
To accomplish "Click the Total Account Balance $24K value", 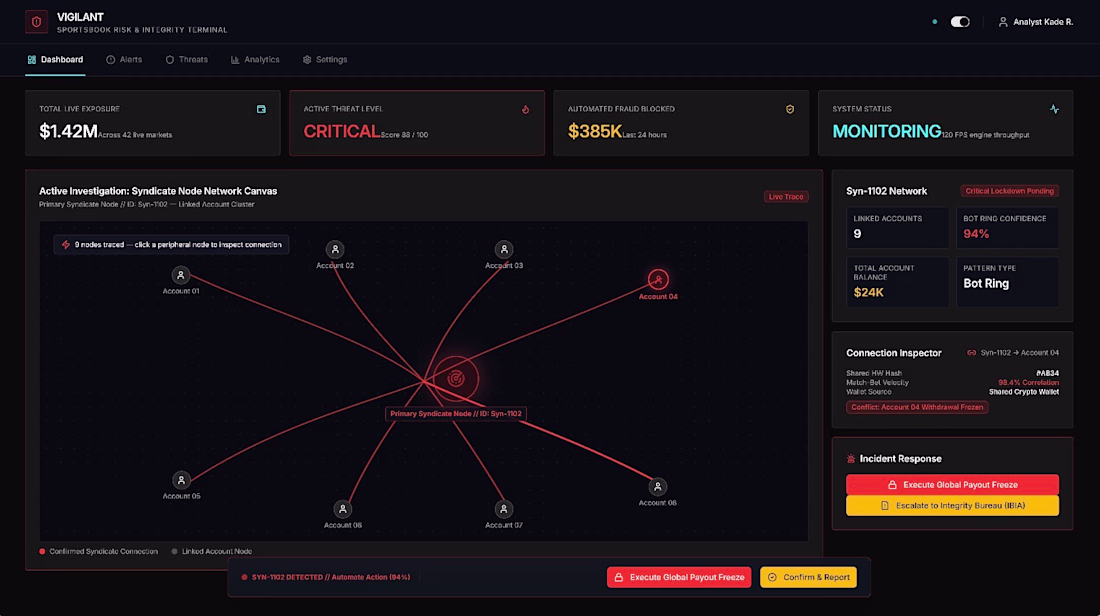I will pyautogui.click(x=868, y=293).
